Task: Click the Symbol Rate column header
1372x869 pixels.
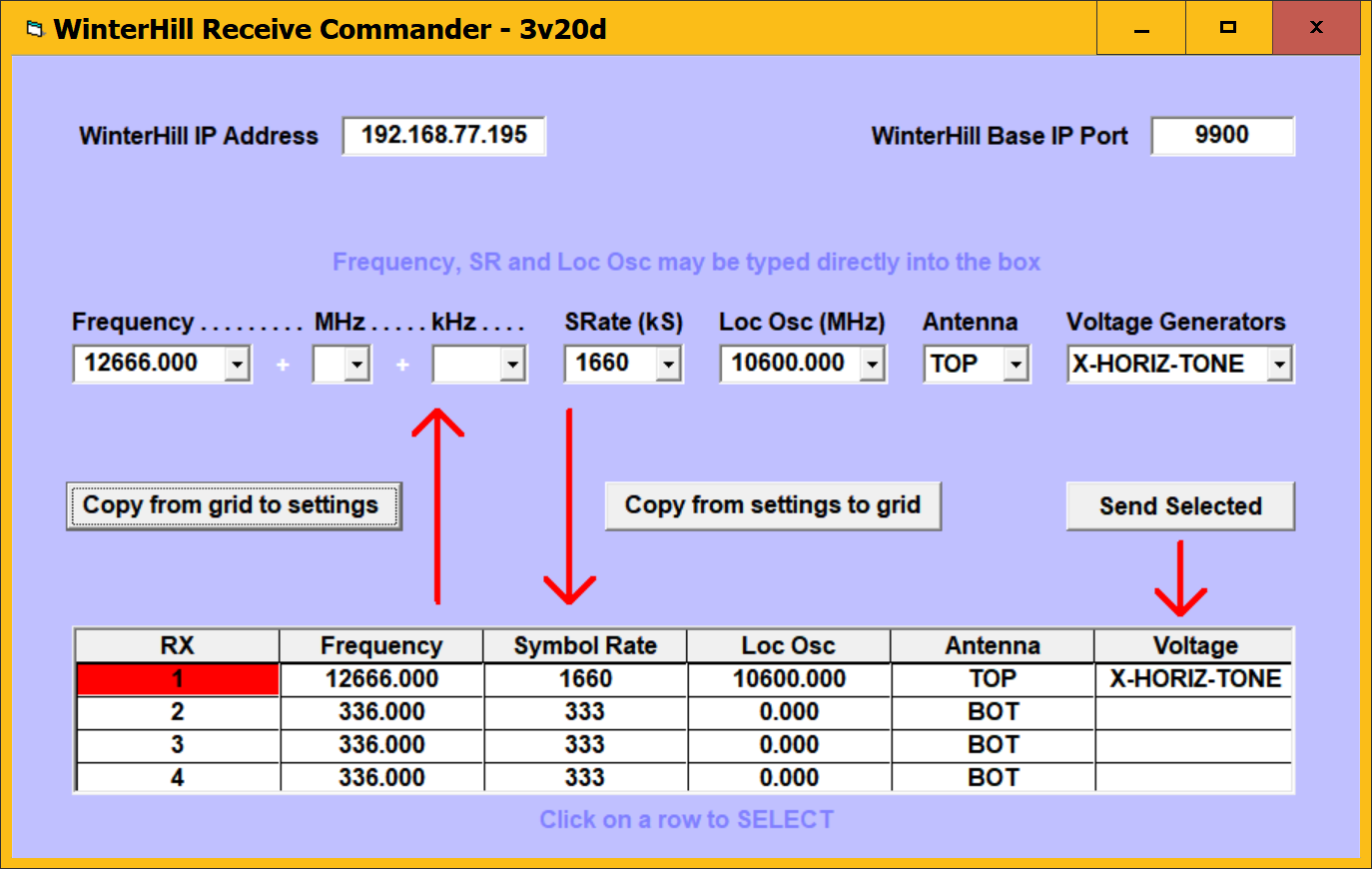Action: click(x=585, y=645)
